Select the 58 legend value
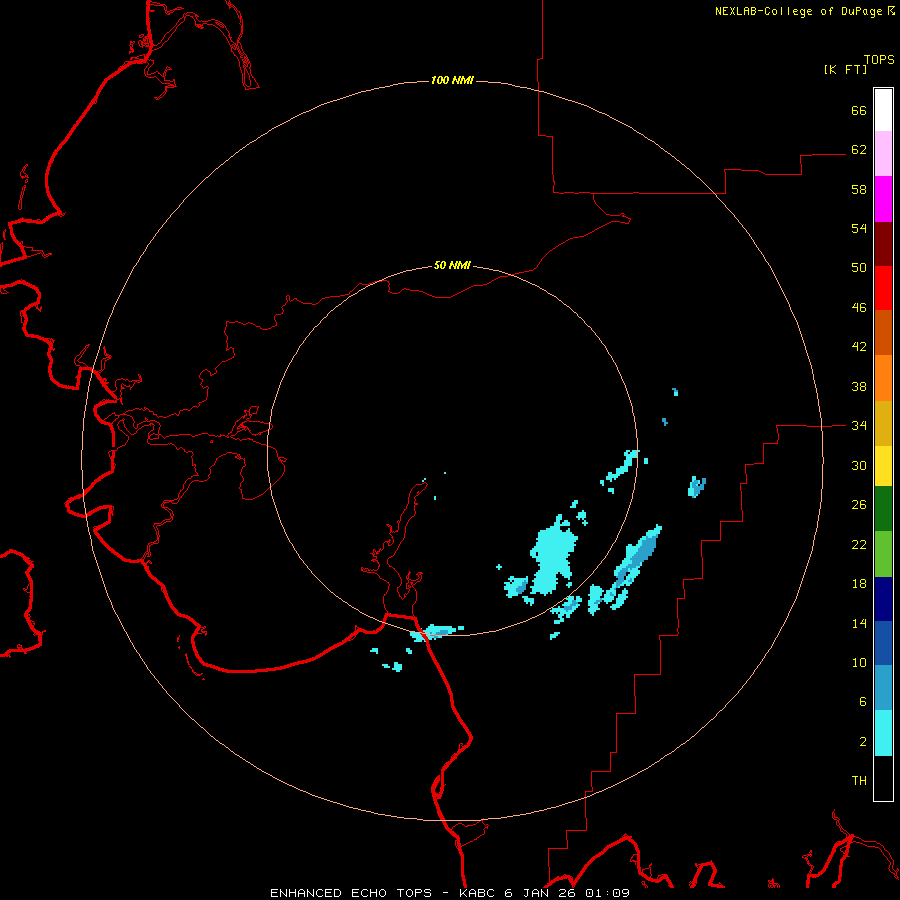 tap(859, 189)
